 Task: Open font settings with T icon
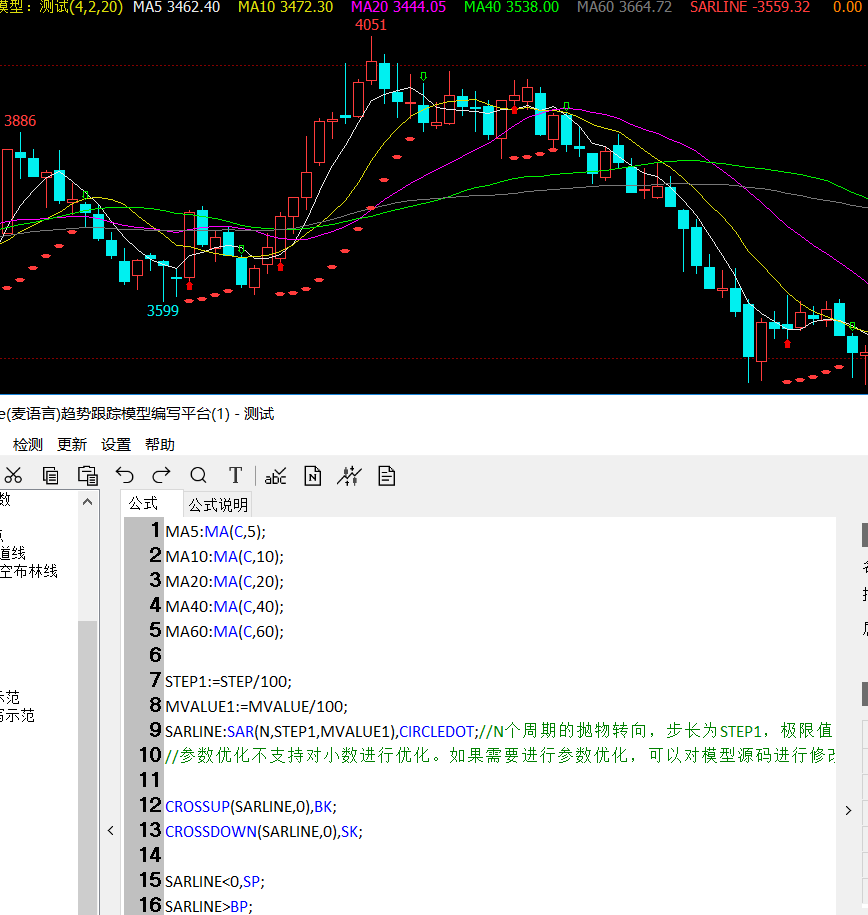(236, 476)
